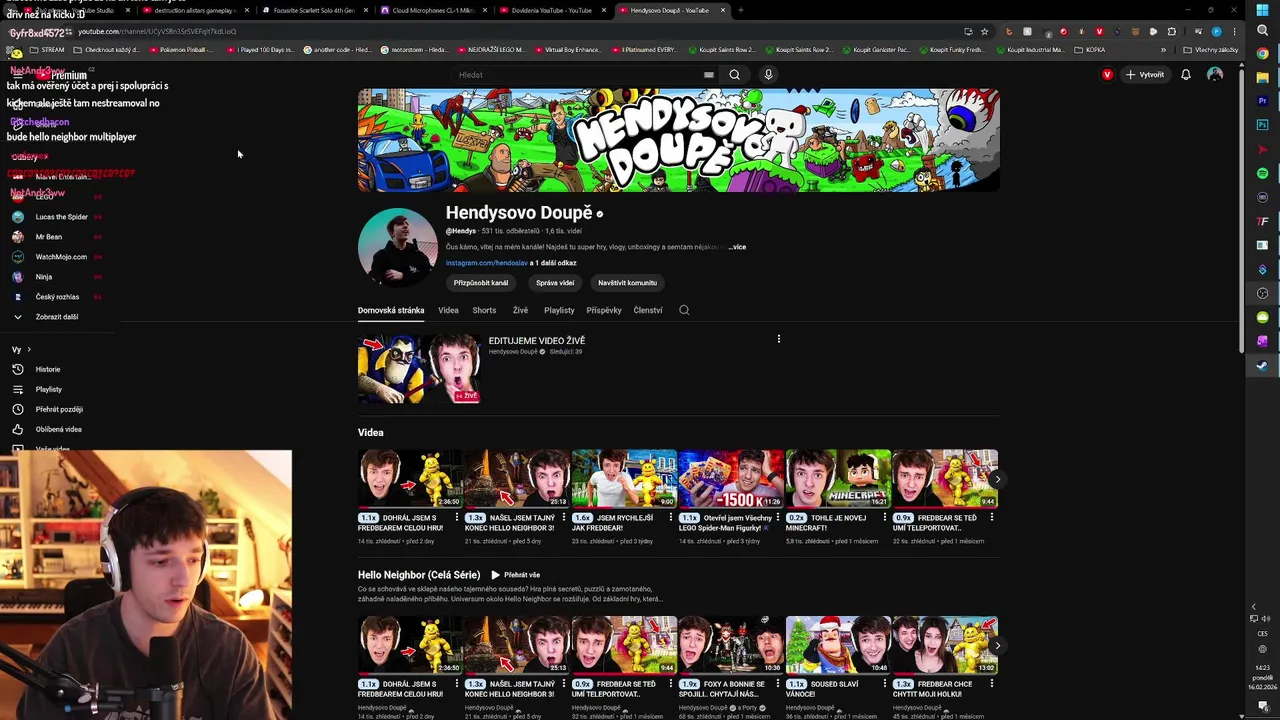Switch to Cloud Microphones browser tab
Image resolution: width=1280 pixels, height=720 pixels.
(433, 10)
